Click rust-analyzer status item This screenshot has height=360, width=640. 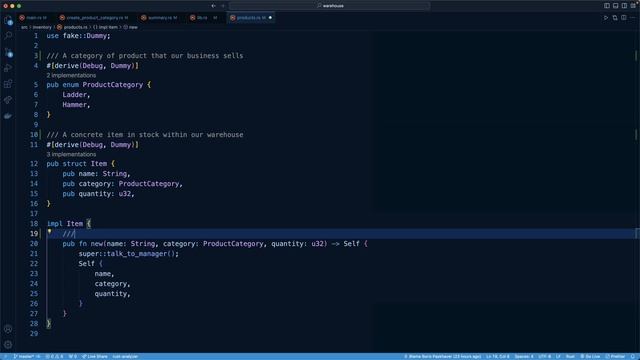coord(125,356)
